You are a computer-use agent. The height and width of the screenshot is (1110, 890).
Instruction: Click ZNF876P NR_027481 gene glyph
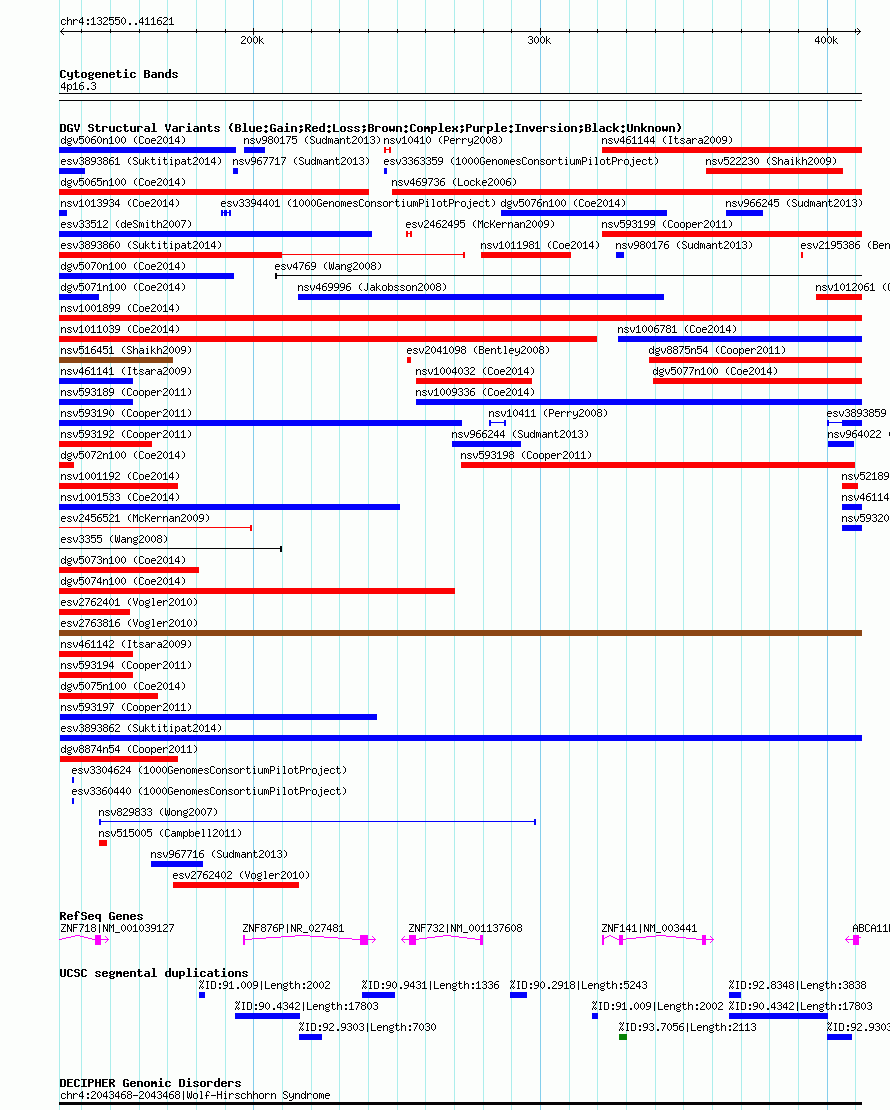(309, 939)
